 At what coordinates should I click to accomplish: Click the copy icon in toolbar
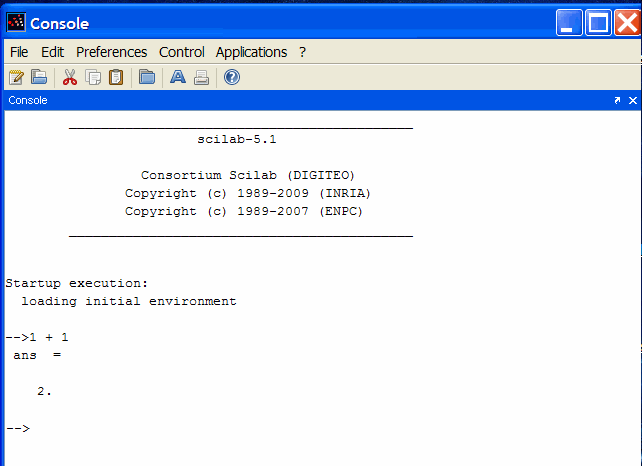(93, 77)
